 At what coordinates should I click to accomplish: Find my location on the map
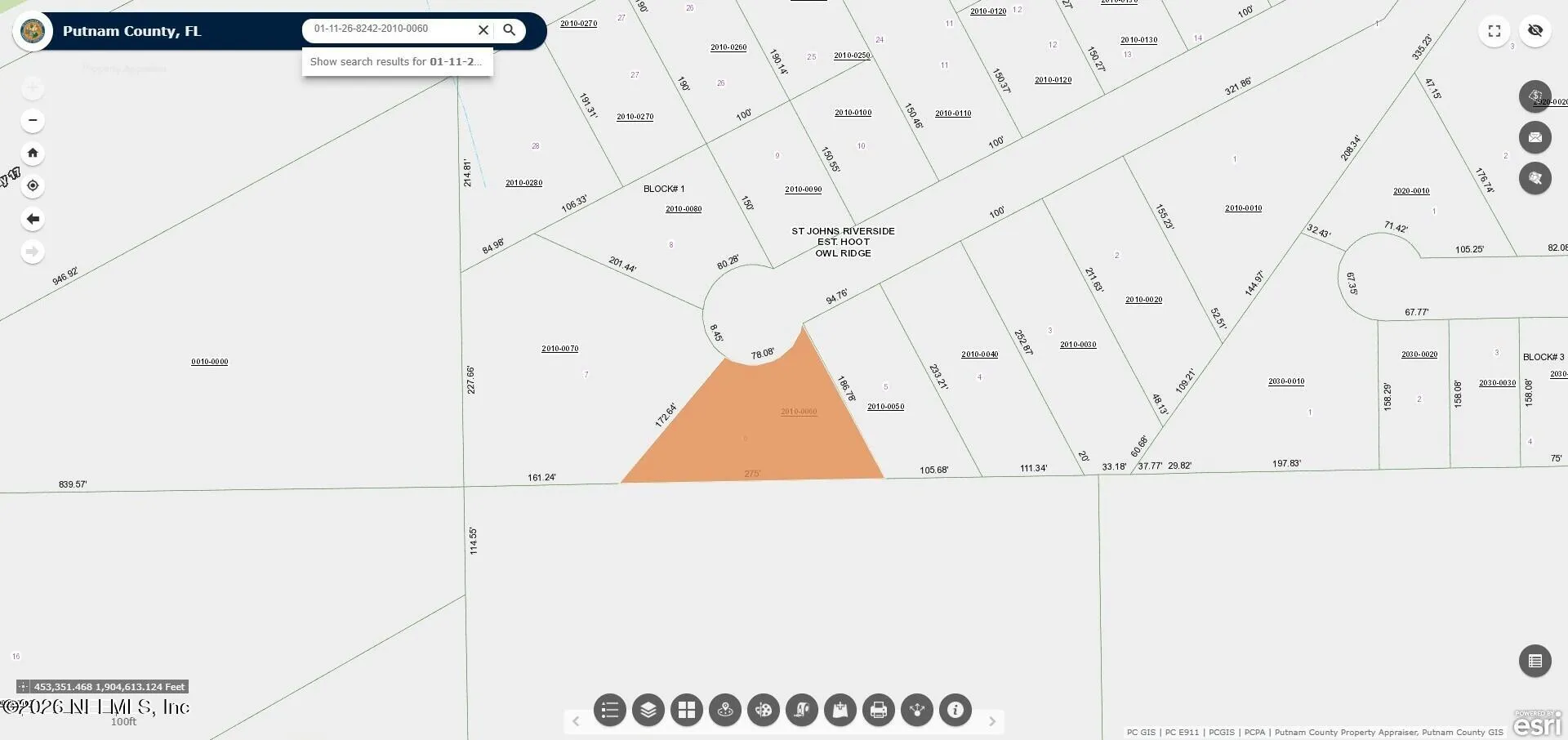[x=33, y=185]
